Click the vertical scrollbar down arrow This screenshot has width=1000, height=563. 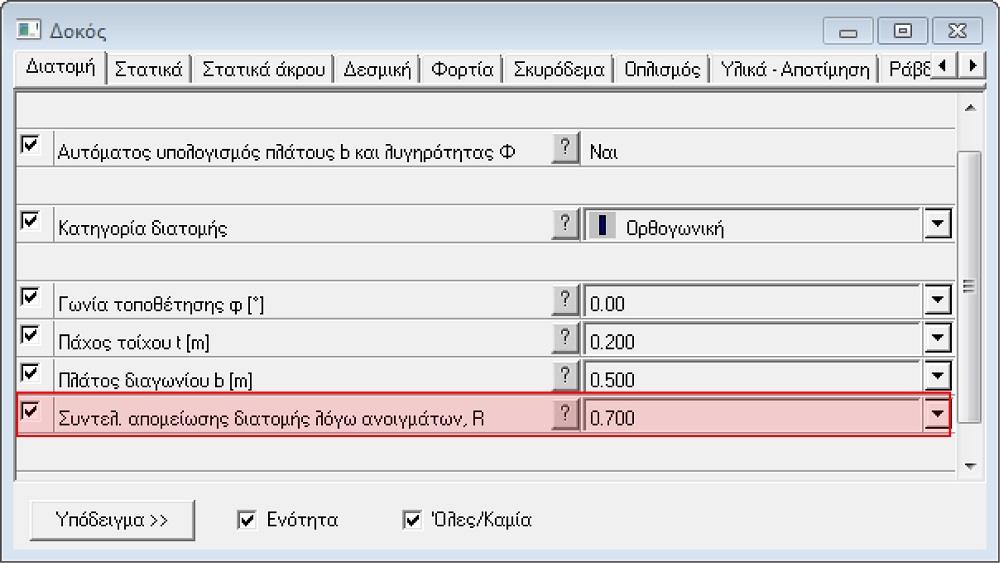(968, 467)
